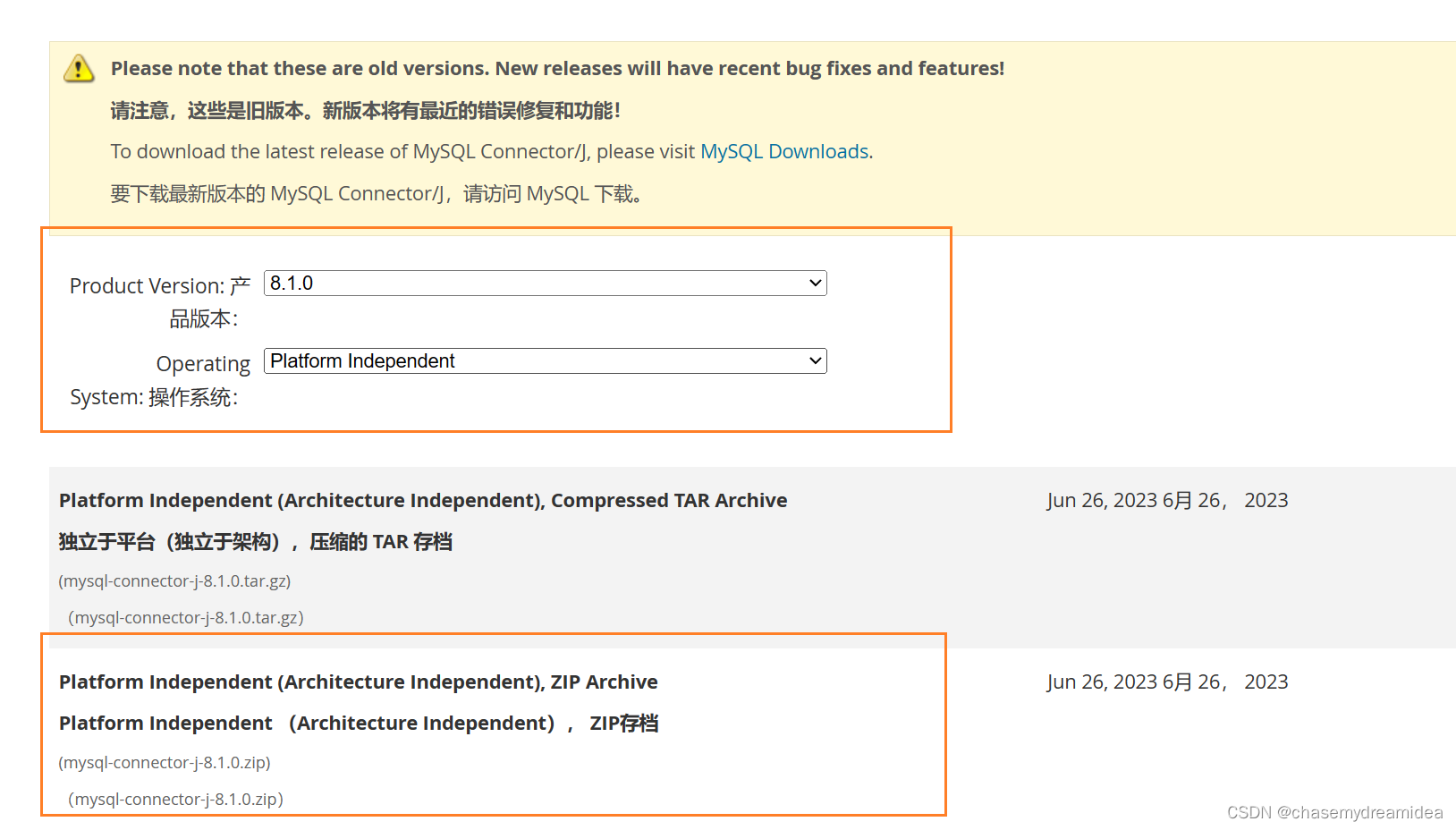
Task: Click the Jun 26, 2023 date in TAR row
Action: [1167, 501]
